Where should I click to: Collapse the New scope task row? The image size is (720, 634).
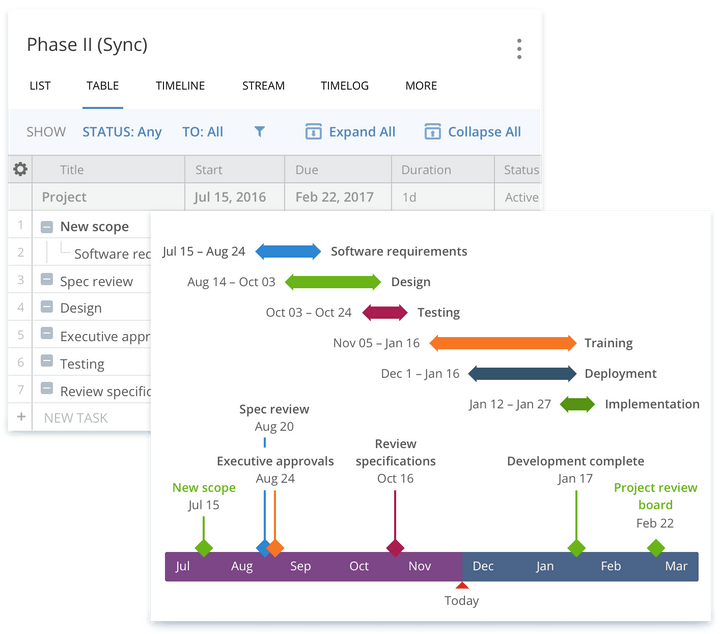point(46,227)
